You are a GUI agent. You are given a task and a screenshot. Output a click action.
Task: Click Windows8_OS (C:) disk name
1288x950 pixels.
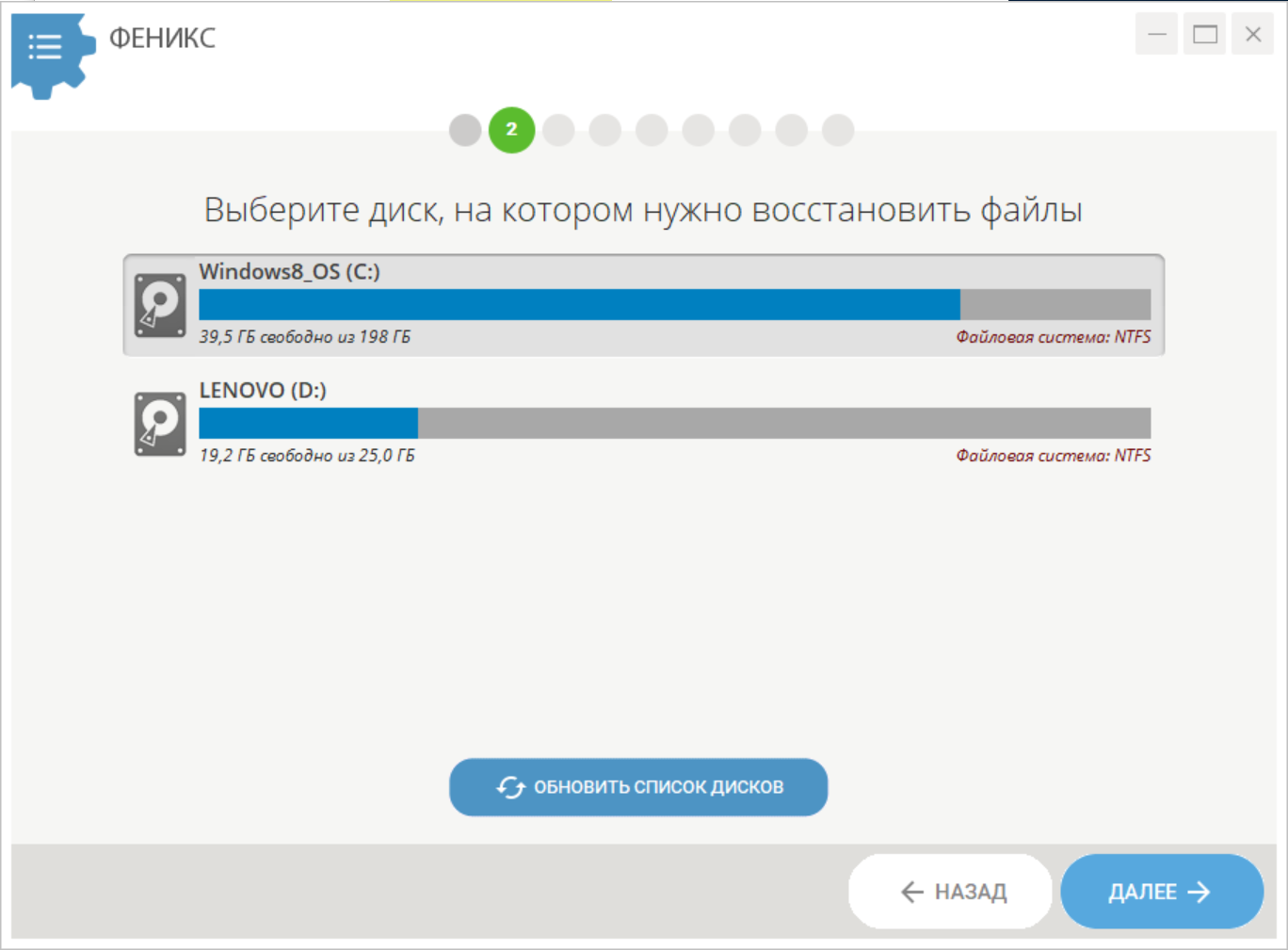(x=289, y=272)
